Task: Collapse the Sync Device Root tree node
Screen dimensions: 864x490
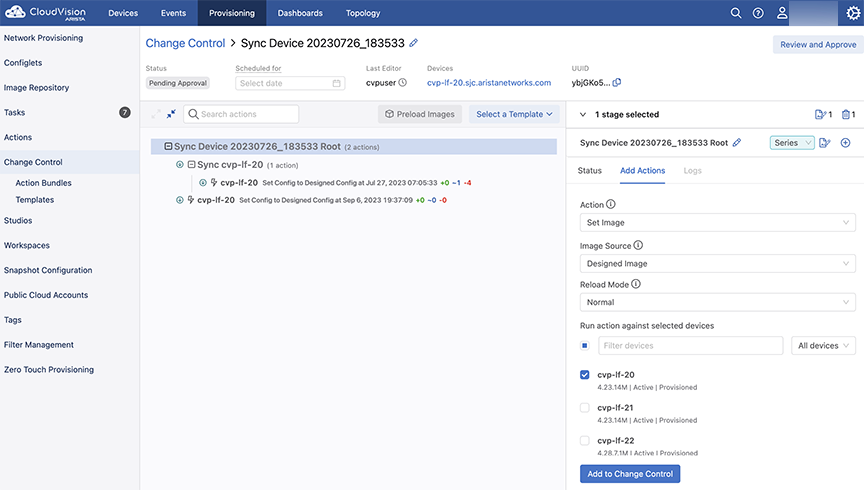Action: pyautogui.click(x=168, y=146)
